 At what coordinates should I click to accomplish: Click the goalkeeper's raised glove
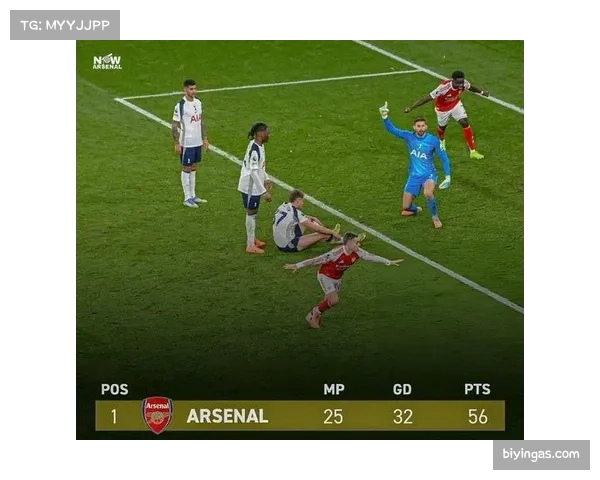(x=384, y=110)
